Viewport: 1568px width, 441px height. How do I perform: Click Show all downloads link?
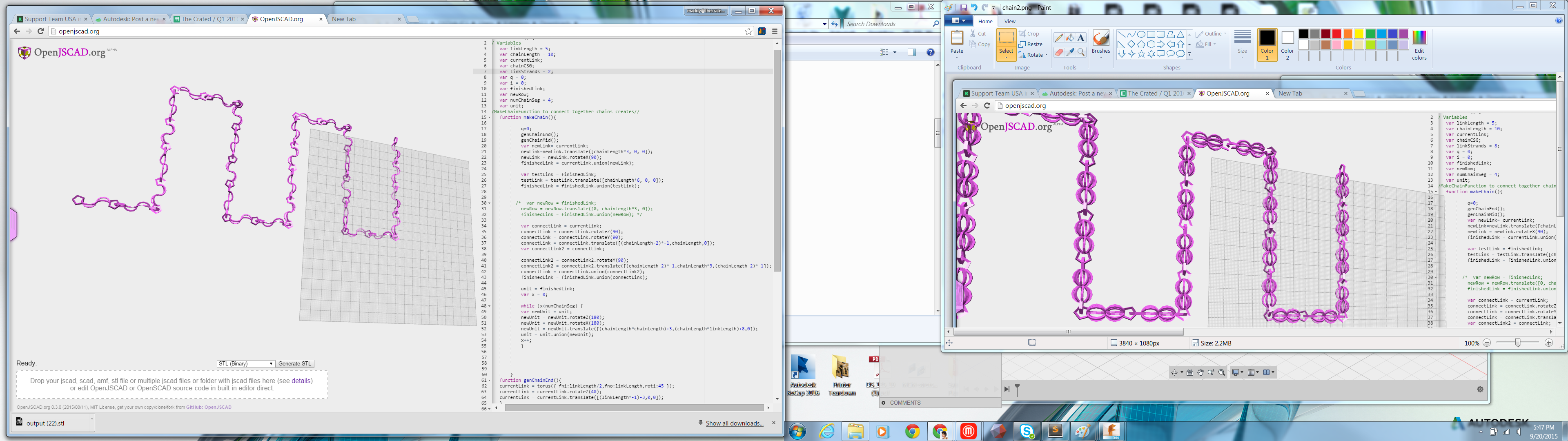pos(734,423)
